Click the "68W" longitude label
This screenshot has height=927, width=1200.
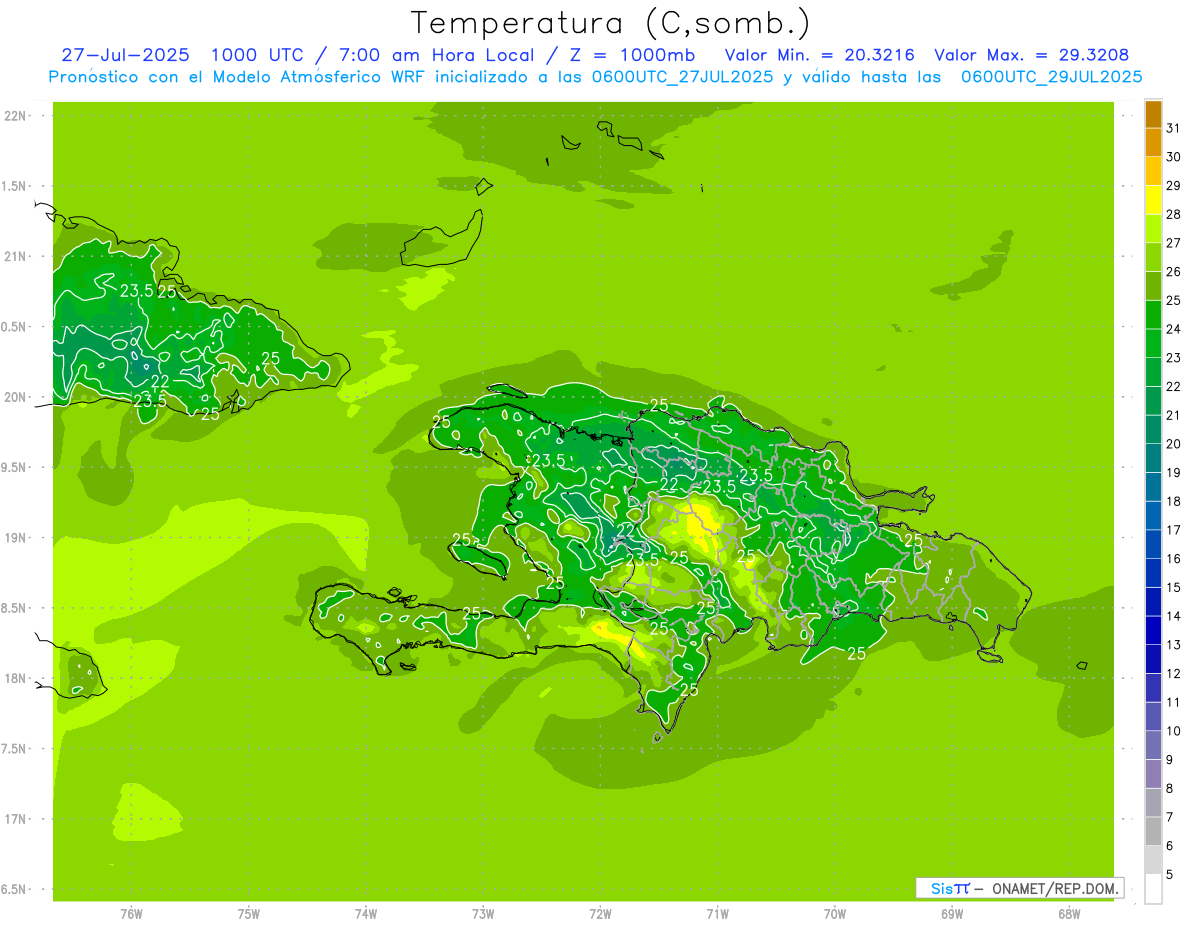coord(1069,913)
